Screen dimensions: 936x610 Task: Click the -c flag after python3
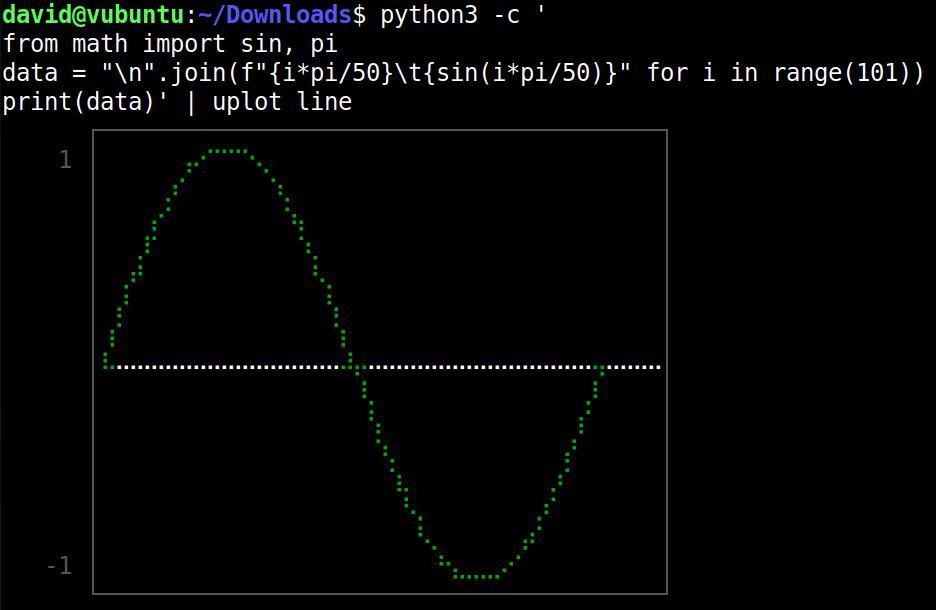(507, 15)
